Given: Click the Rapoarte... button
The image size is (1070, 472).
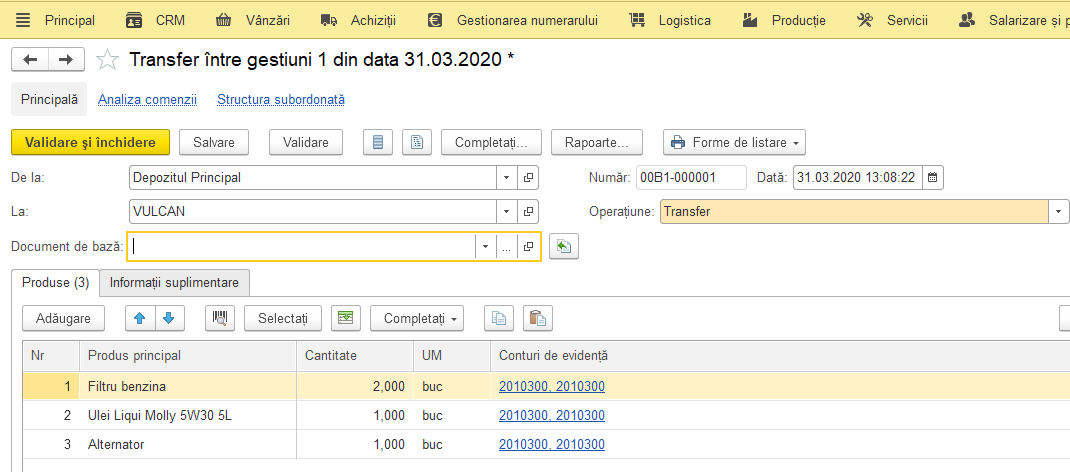Looking at the screenshot, I should click(x=596, y=143).
